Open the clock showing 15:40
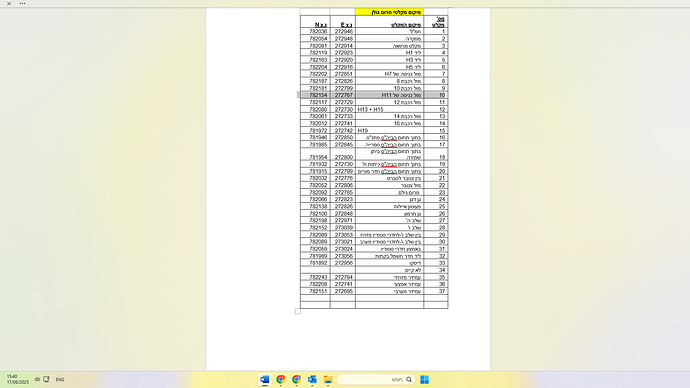This screenshot has width=690, height=388. (18, 379)
